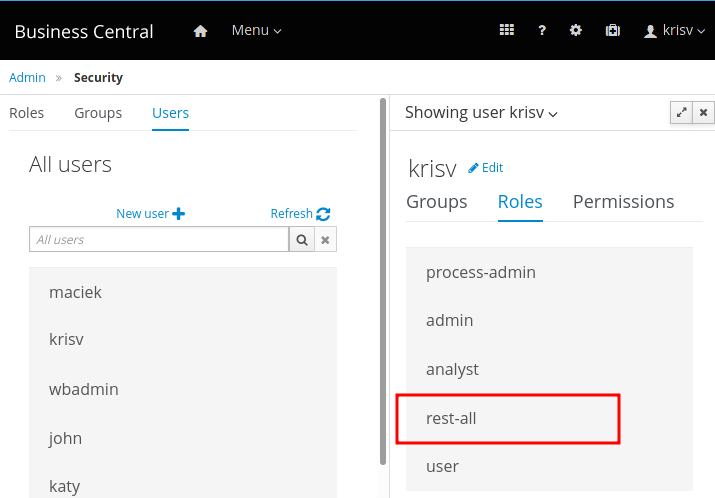Click the Refresh link text
This screenshot has height=498, width=715.
(x=291, y=213)
